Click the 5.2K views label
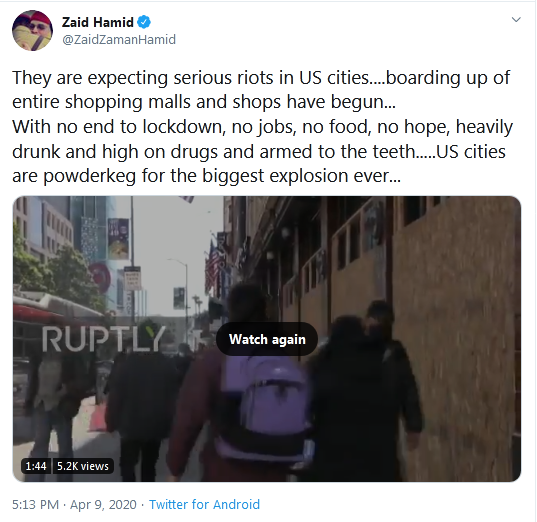 [x=83, y=466]
